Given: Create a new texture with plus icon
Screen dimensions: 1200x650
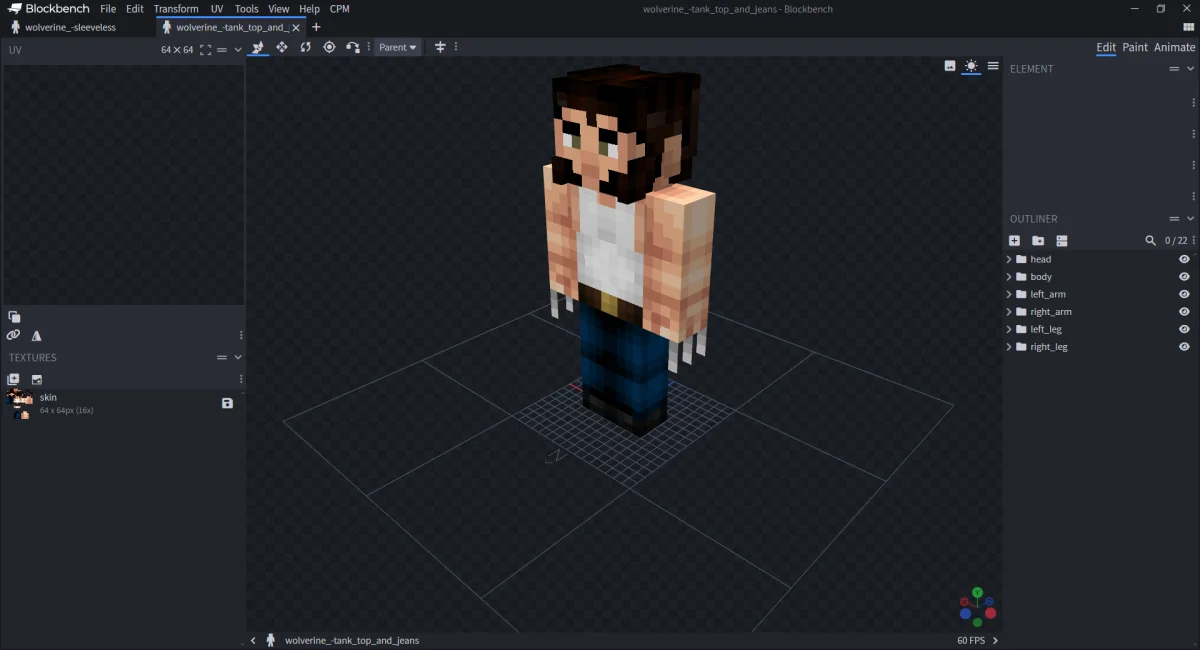Looking at the screenshot, I should 13,379.
